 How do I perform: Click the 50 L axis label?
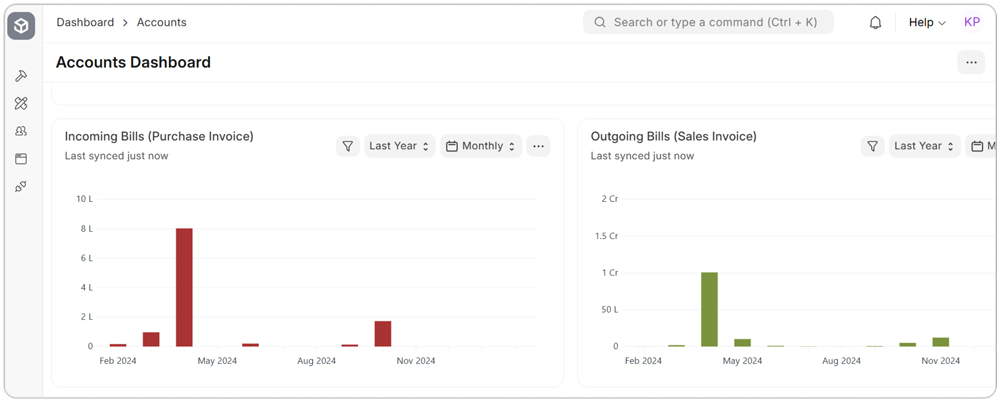coord(610,309)
